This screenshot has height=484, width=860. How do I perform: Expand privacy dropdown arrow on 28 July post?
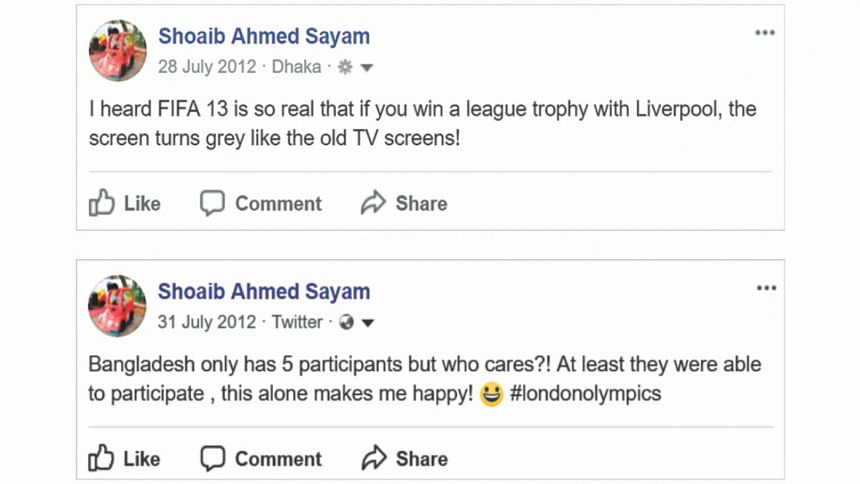(x=367, y=68)
